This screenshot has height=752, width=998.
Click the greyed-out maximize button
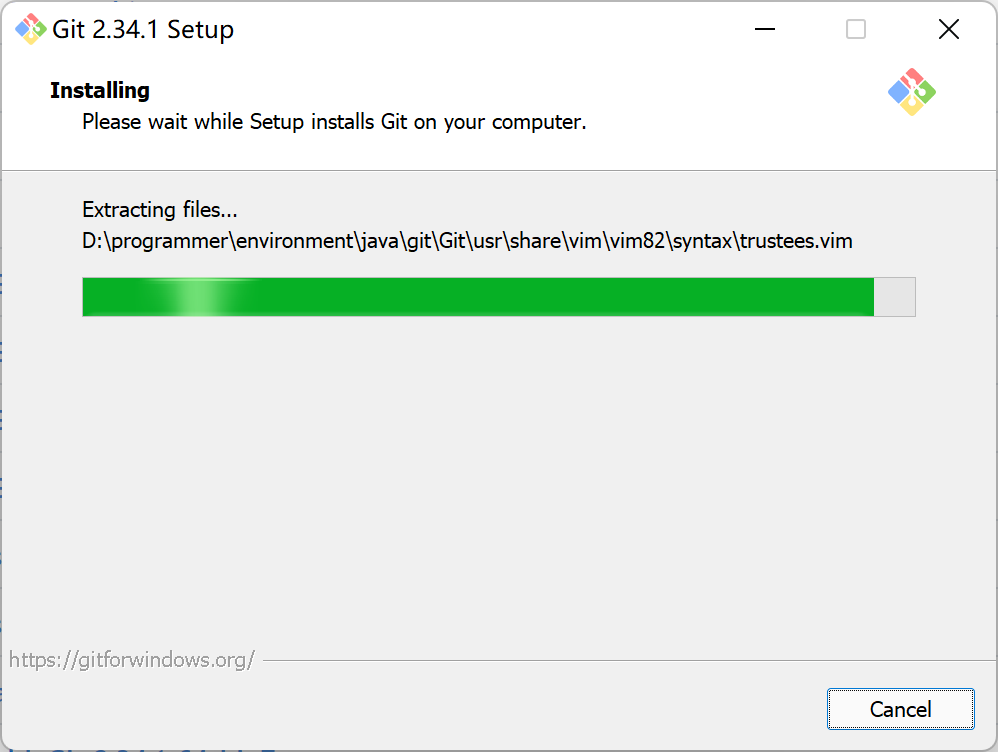[855, 29]
